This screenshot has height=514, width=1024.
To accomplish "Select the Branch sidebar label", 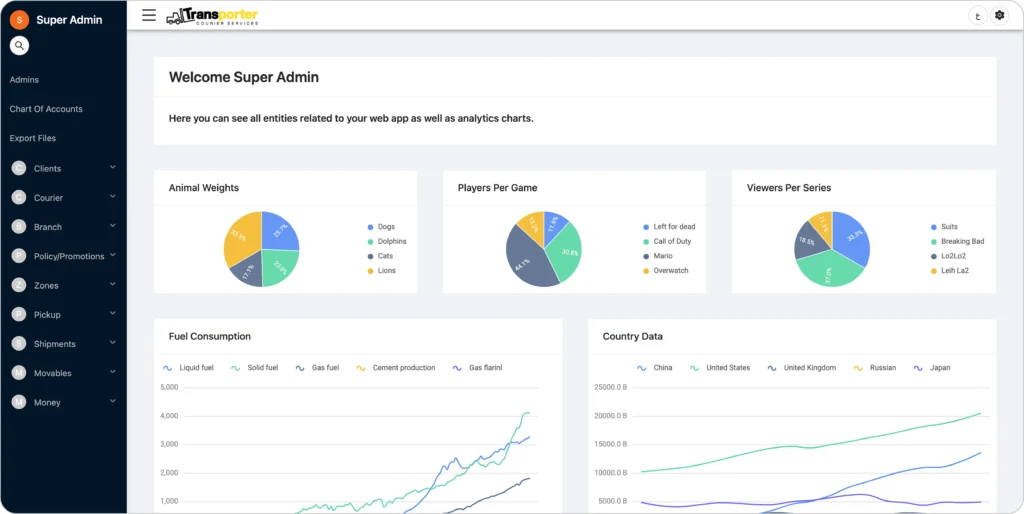I will (x=48, y=227).
